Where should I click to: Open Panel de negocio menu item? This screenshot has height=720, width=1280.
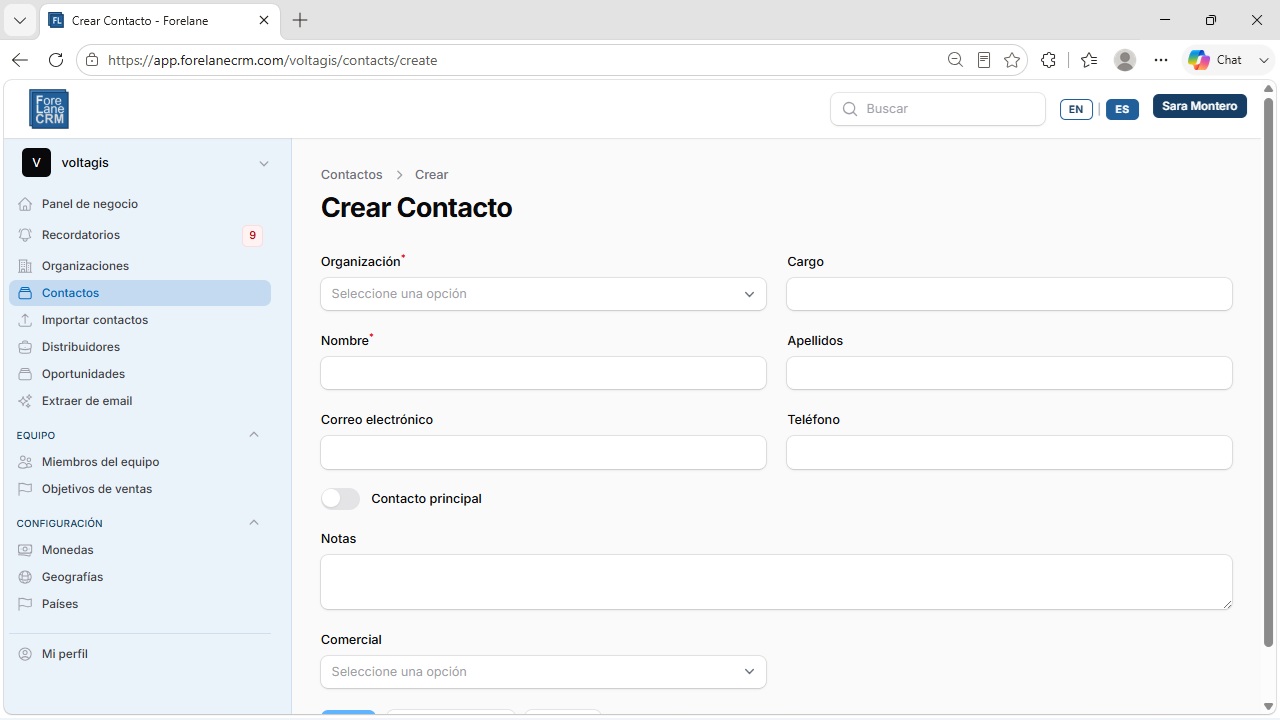click(140, 204)
